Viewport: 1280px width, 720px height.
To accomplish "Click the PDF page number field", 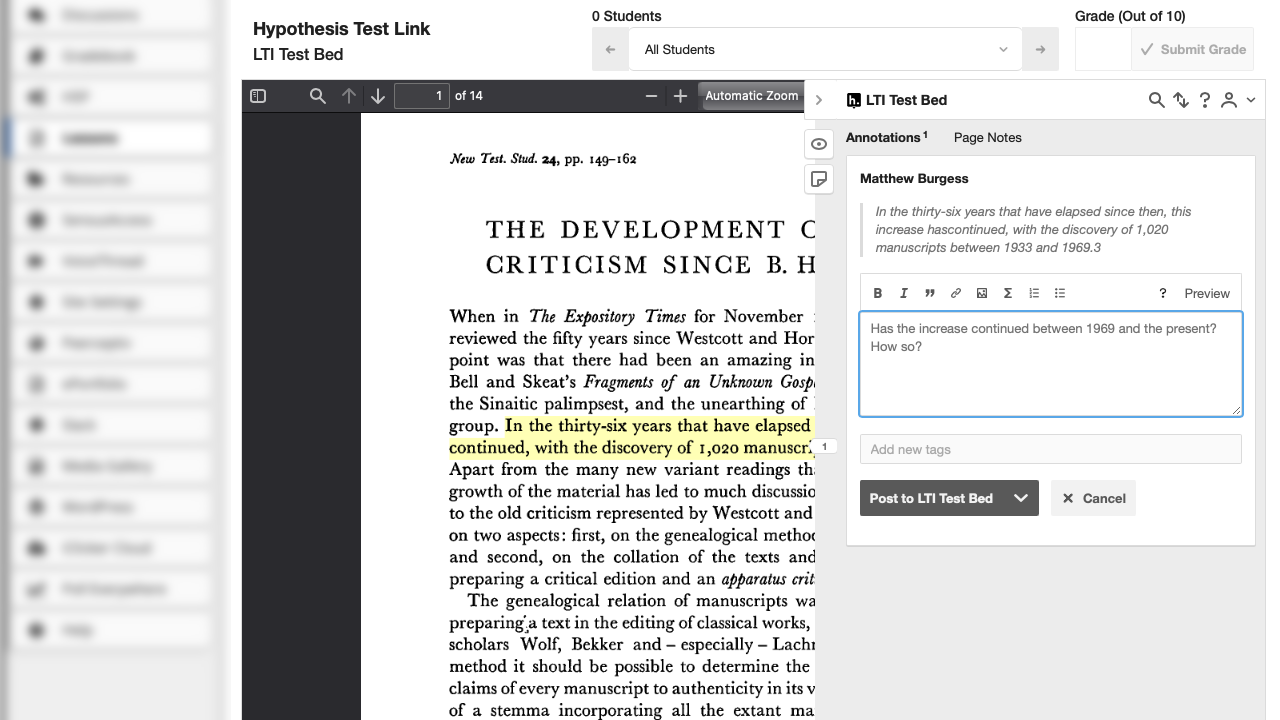I will (422, 96).
